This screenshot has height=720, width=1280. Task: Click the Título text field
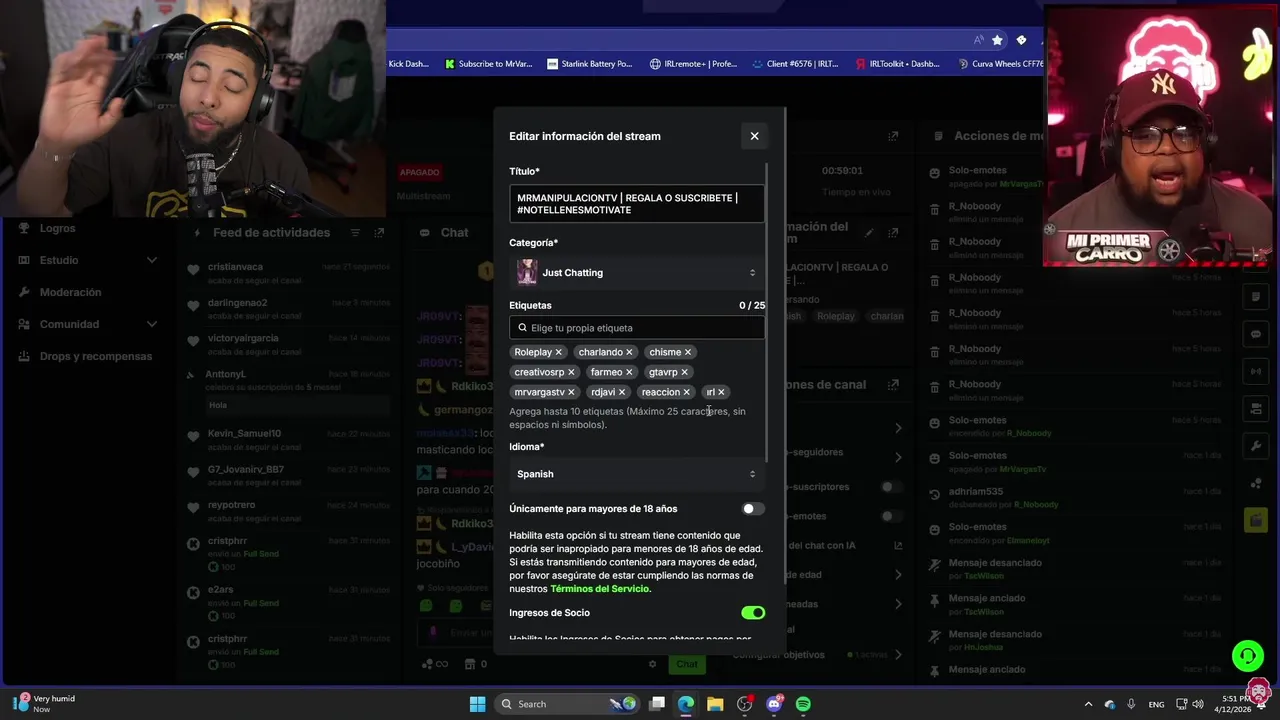pyautogui.click(x=637, y=204)
